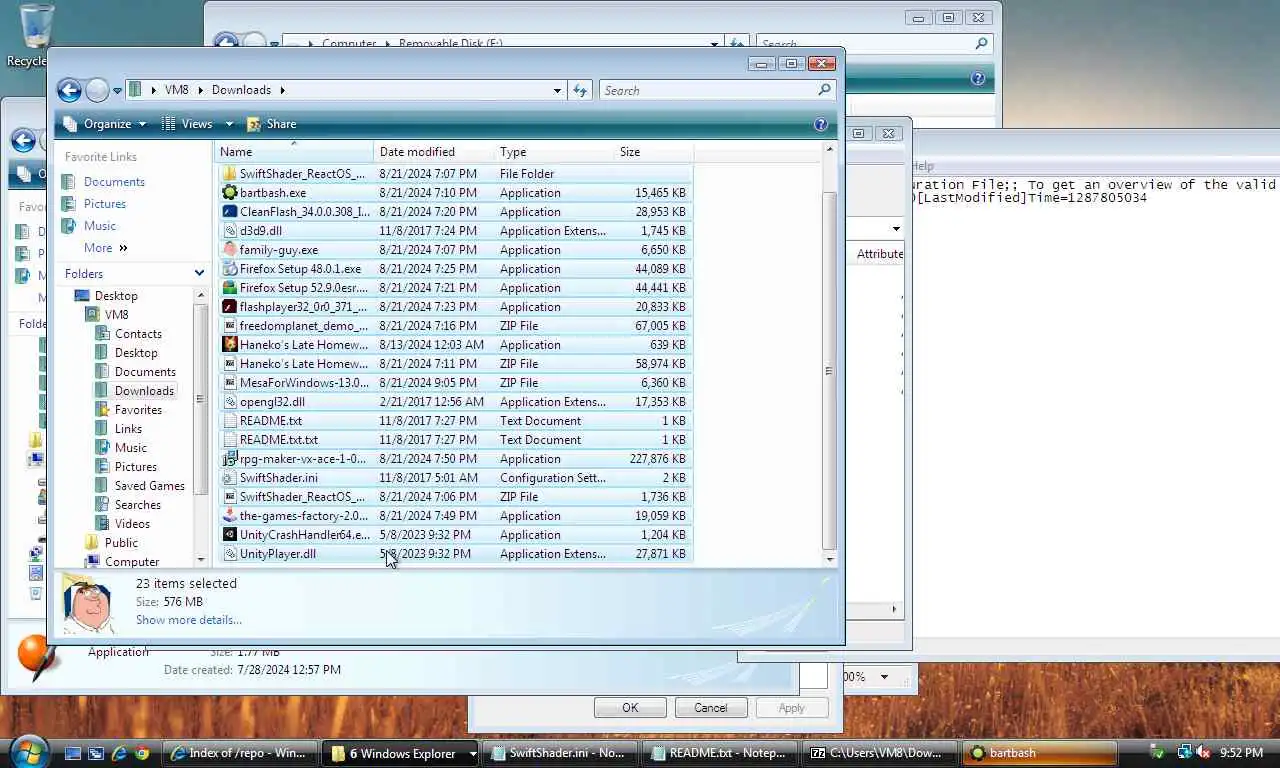
Task: Select README.txt file icon
Action: (230, 421)
